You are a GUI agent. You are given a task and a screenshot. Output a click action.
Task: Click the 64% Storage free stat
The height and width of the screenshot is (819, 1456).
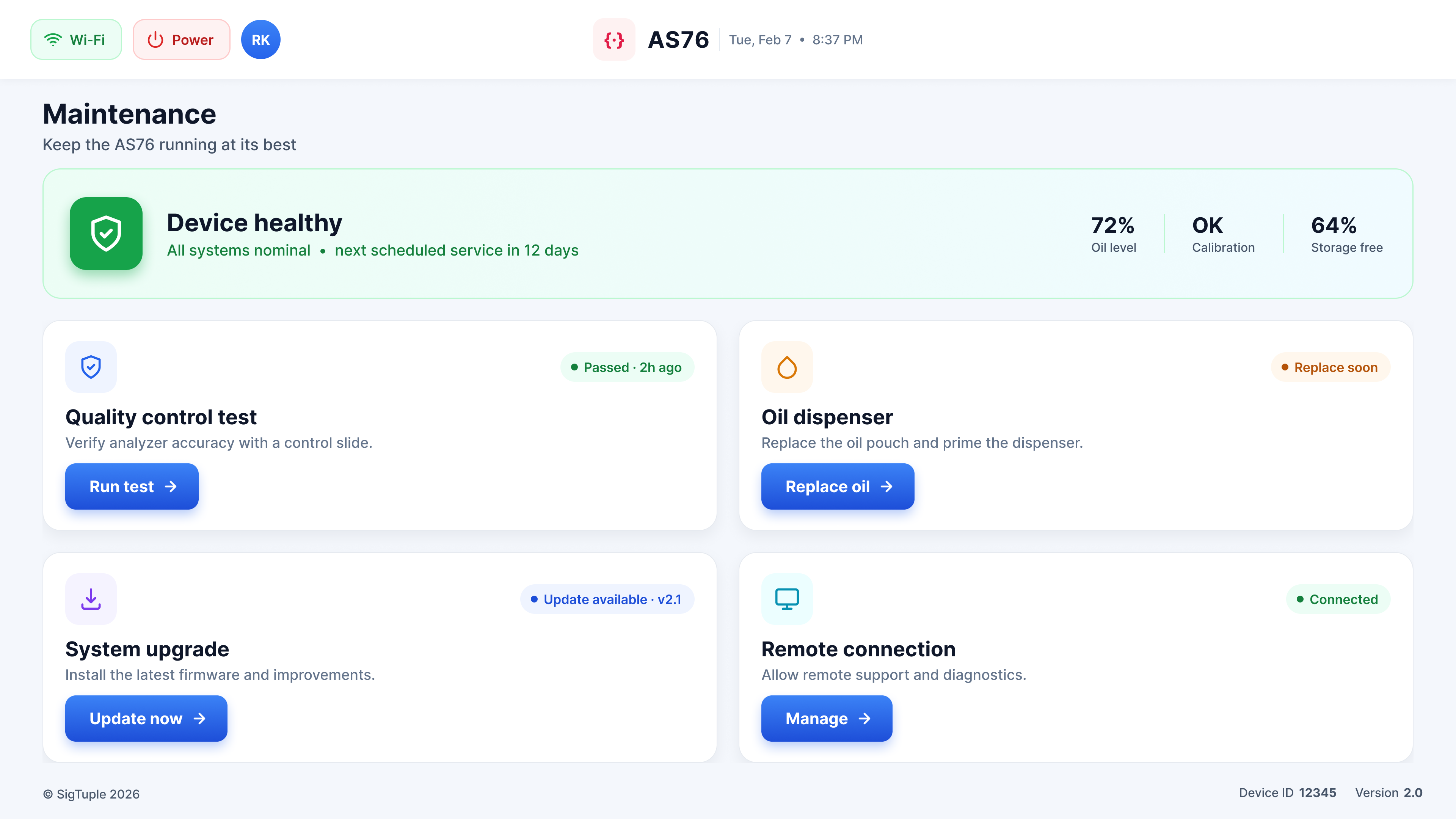[x=1347, y=234]
